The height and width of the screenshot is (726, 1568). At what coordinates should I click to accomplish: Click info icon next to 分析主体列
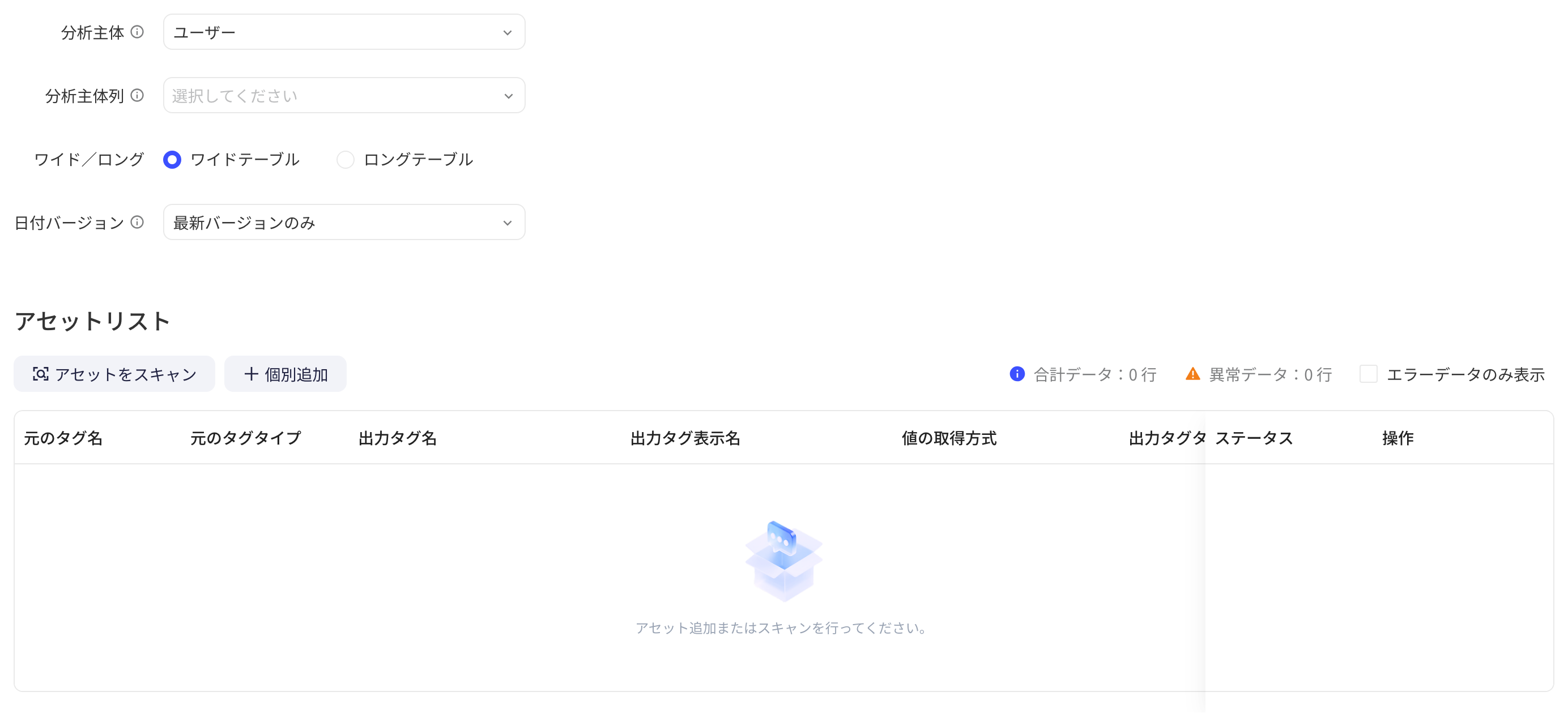tap(138, 95)
